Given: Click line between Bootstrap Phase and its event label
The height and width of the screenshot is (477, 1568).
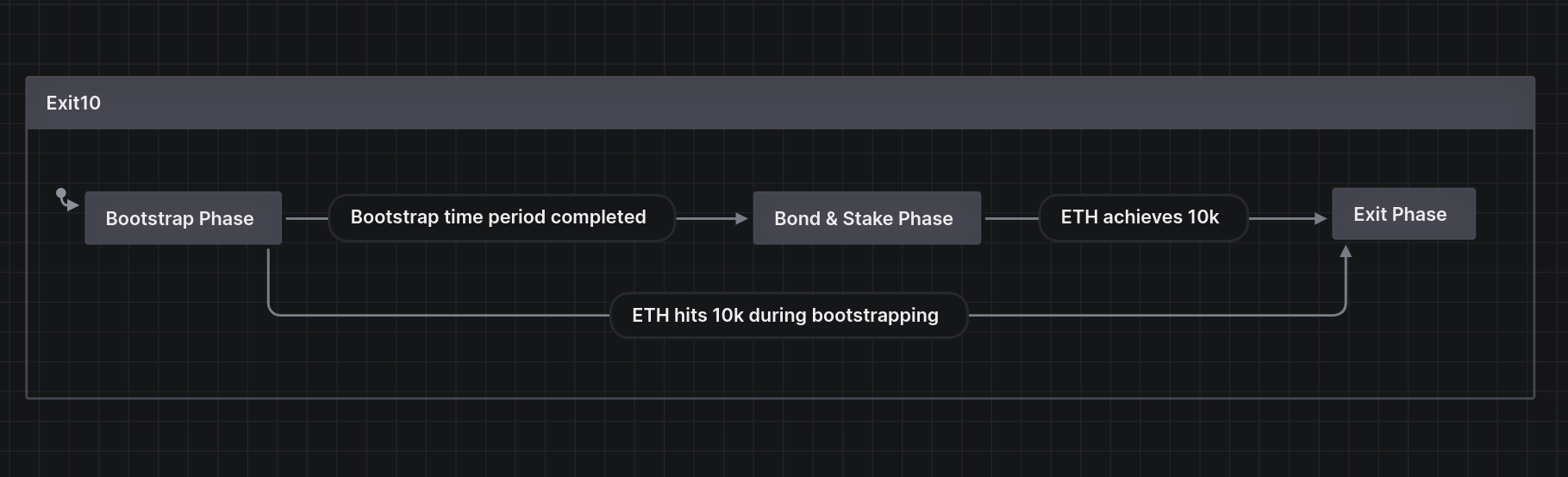Looking at the screenshot, I should click(305, 219).
